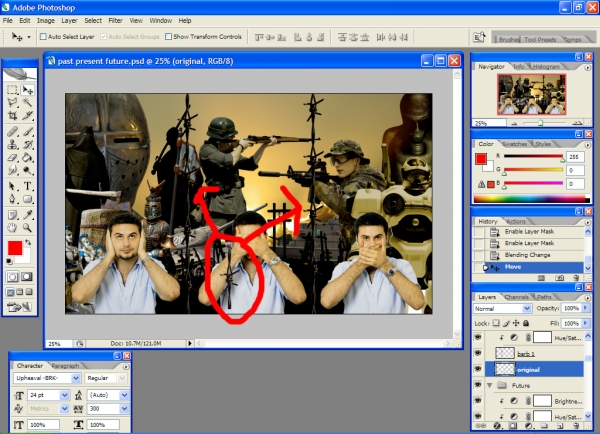This screenshot has height=434, width=600.
Task: Select the Paint Bucket tool
Action: click(x=27, y=157)
